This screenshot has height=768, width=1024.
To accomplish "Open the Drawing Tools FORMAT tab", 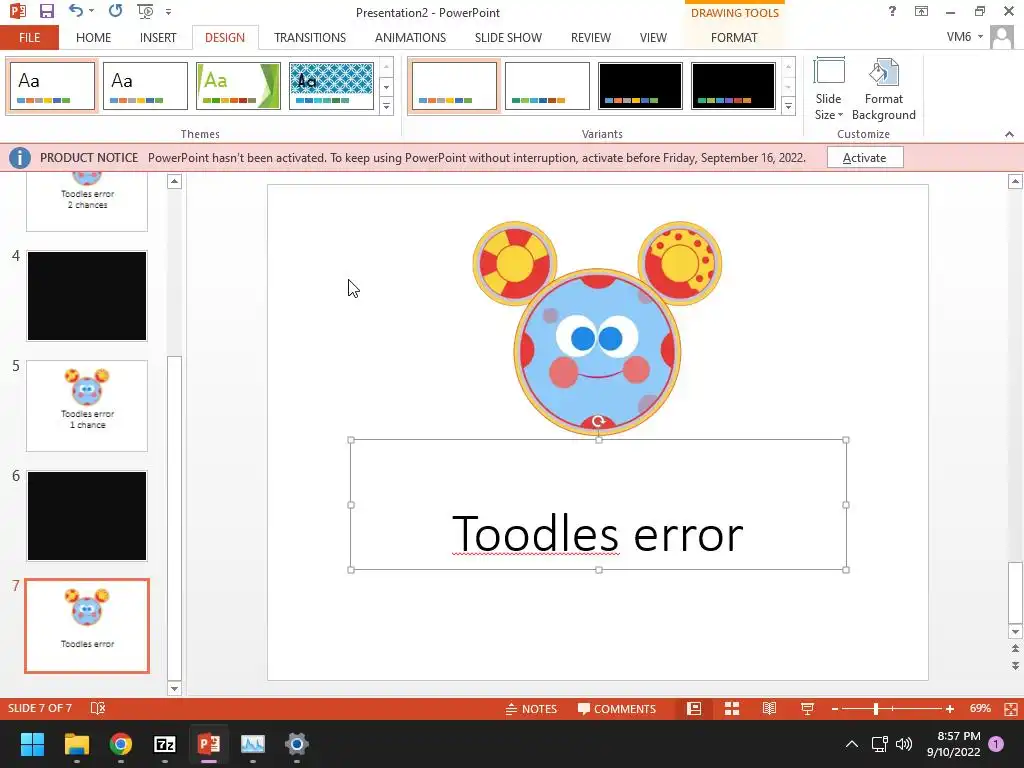I will coord(734,37).
